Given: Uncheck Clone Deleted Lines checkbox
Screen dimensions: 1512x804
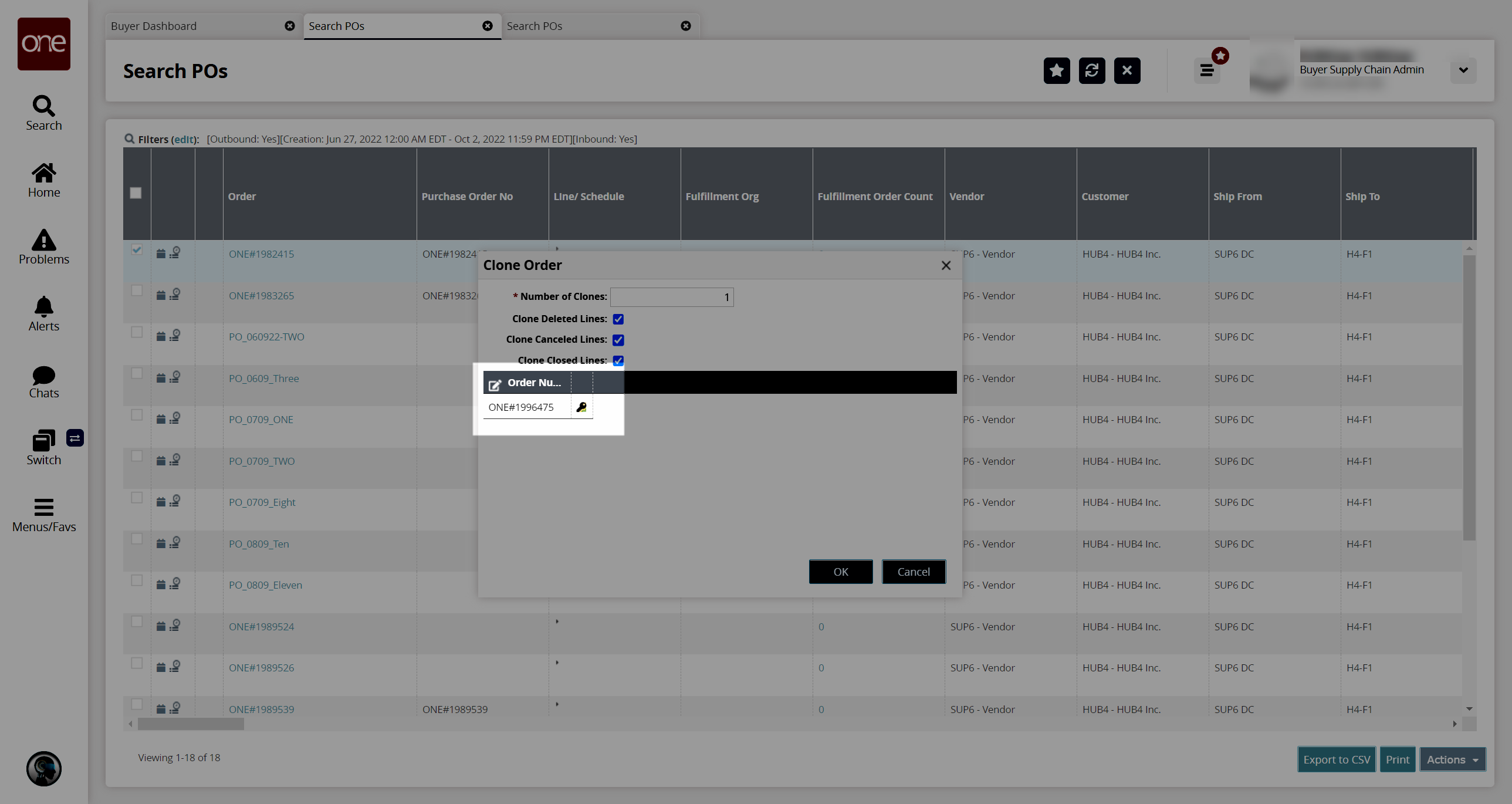Looking at the screenshot, I should [618, 319].
